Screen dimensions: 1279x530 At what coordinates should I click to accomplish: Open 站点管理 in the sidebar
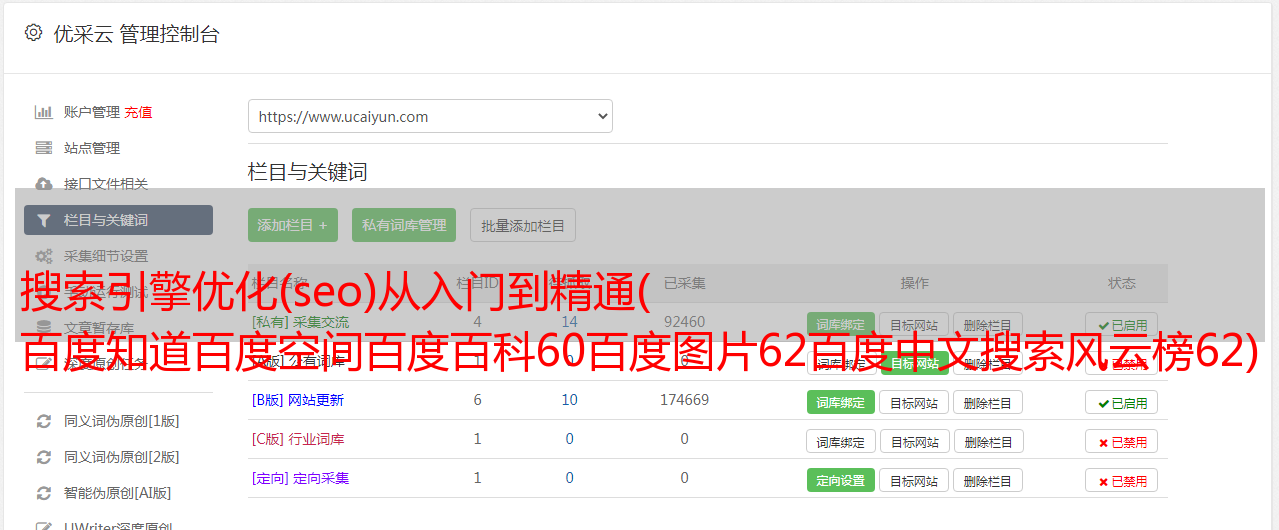pos(92,148)
